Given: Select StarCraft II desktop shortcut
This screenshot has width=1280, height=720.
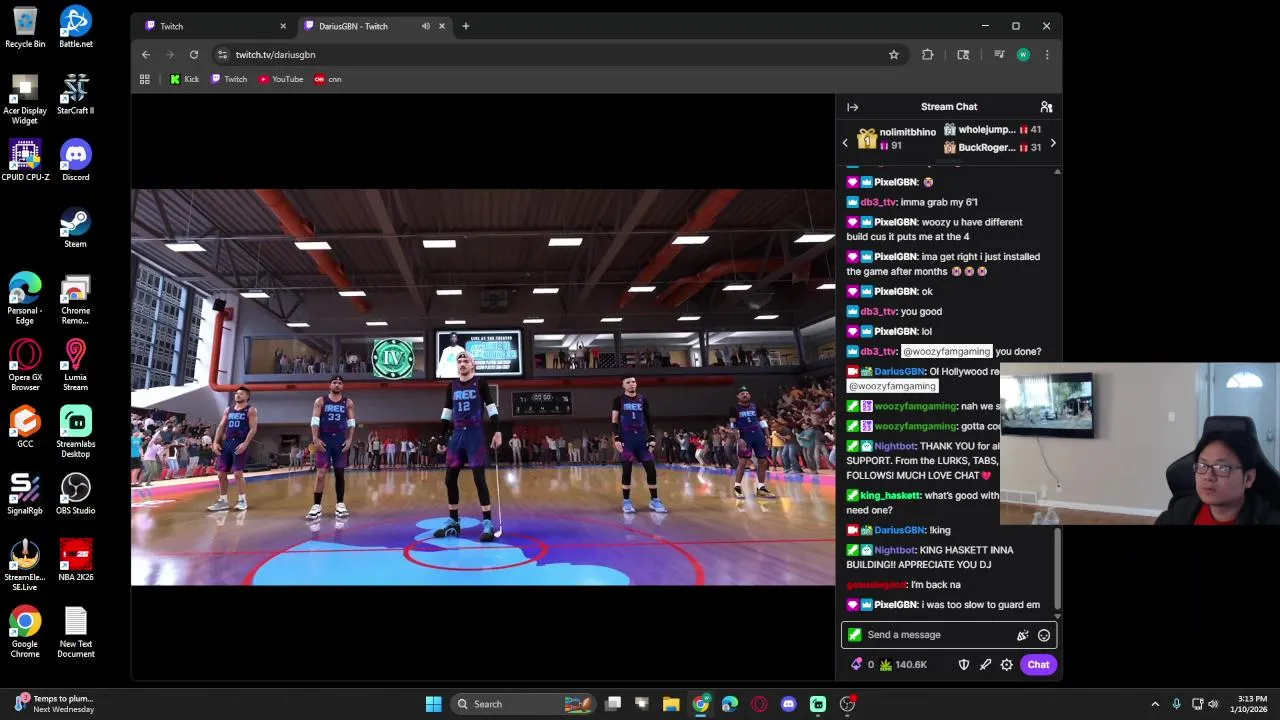Looking at the screenshot, I should (x=75, y=94).
